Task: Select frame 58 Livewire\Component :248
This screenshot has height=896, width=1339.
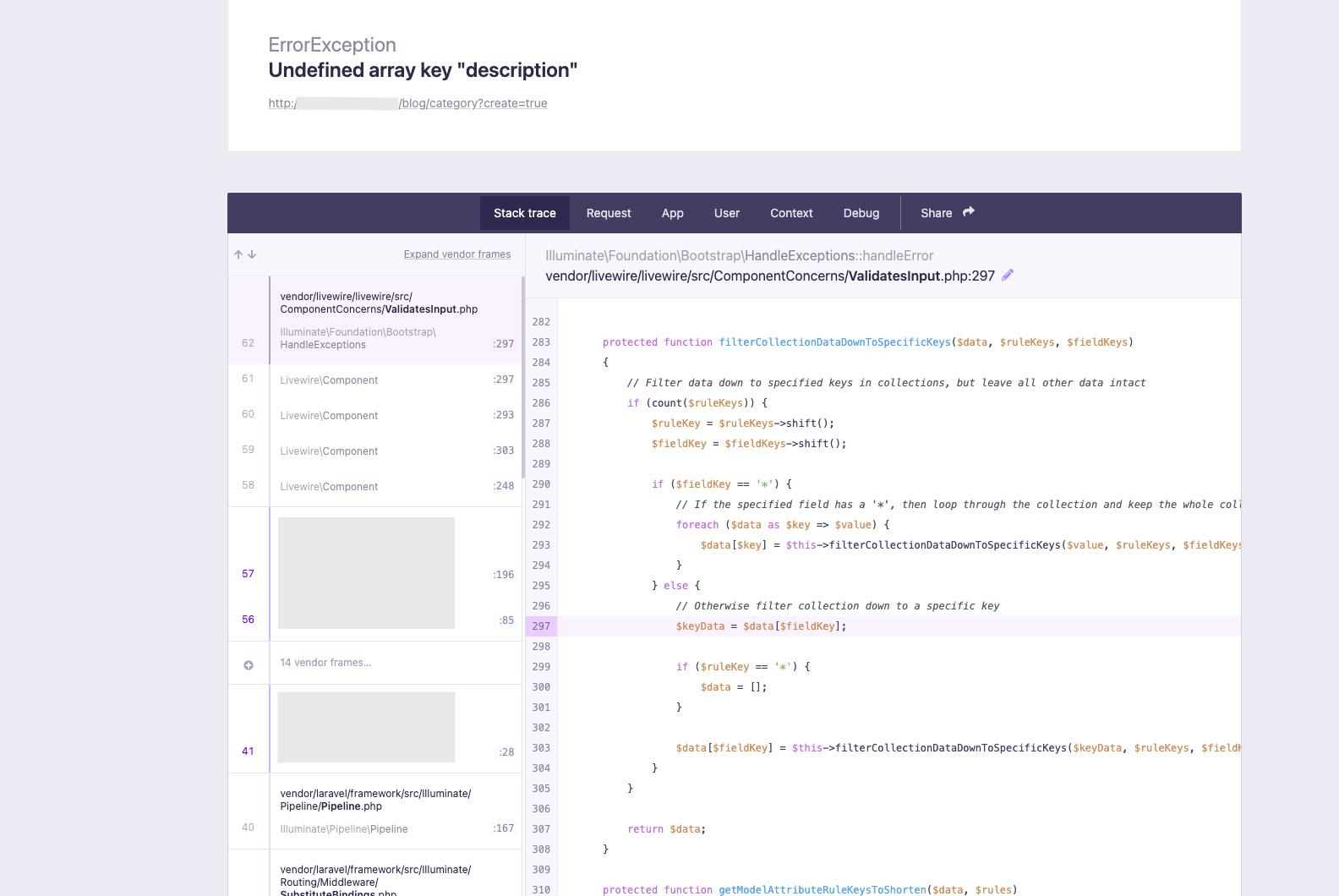Action: [x=375, y=487]
